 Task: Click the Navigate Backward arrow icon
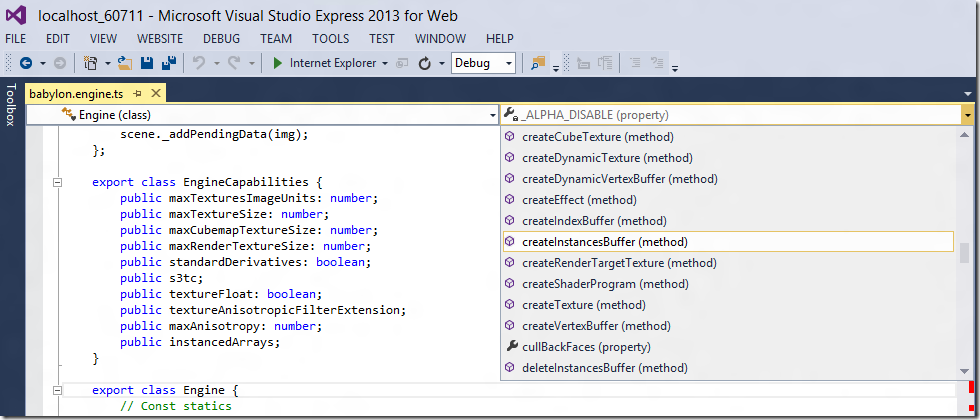click(x=26, y=63)
